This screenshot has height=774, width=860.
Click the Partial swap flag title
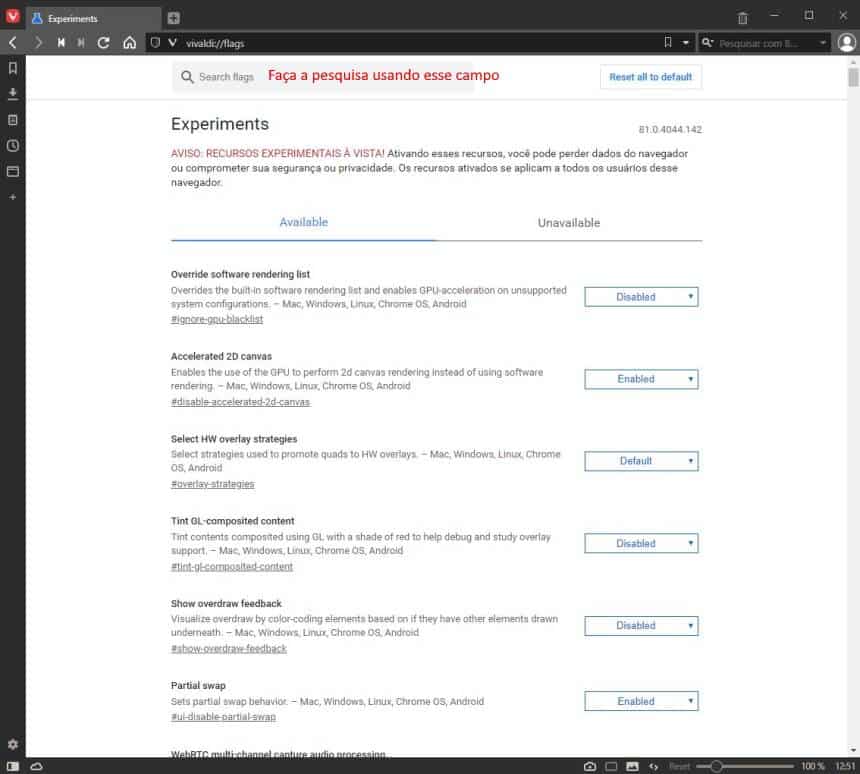point(198,686)
